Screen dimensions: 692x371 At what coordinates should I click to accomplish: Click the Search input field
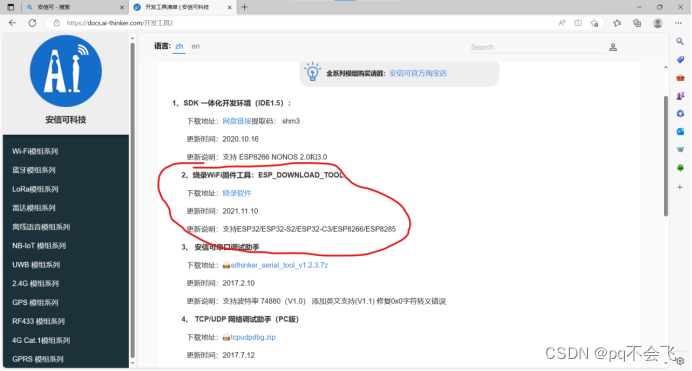click(538, 47)
